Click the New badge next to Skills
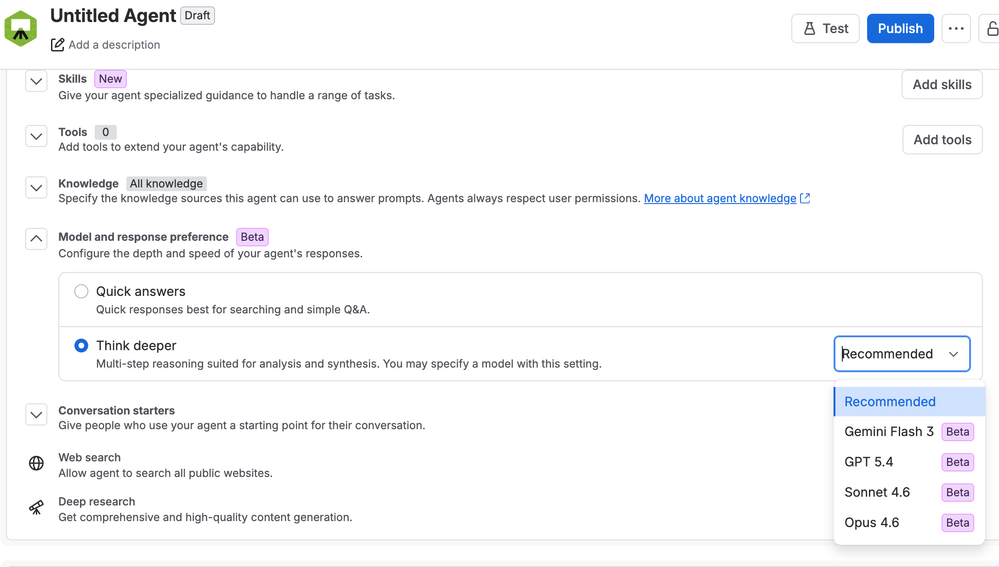999x567 pixels. (110, 79)
